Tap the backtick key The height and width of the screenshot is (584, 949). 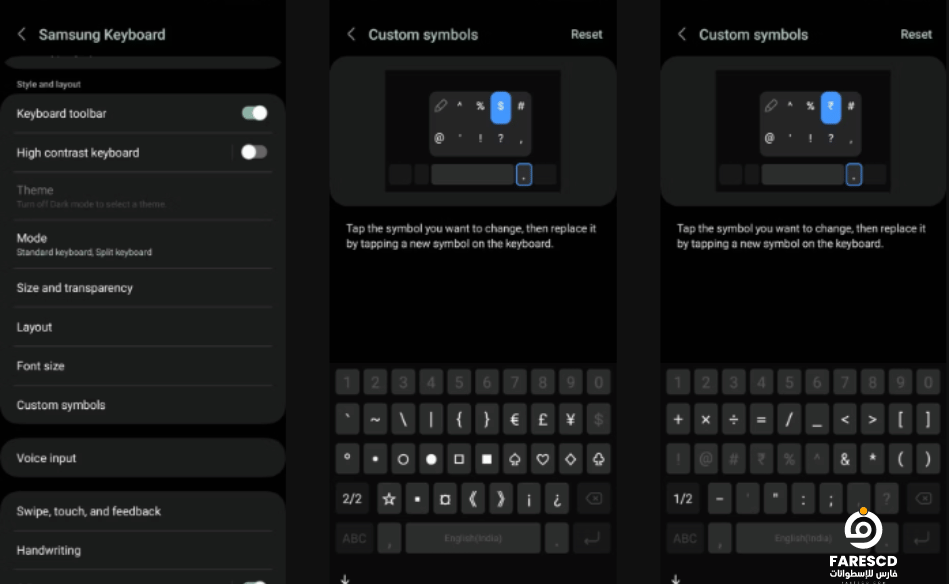(x=347, y=419)
